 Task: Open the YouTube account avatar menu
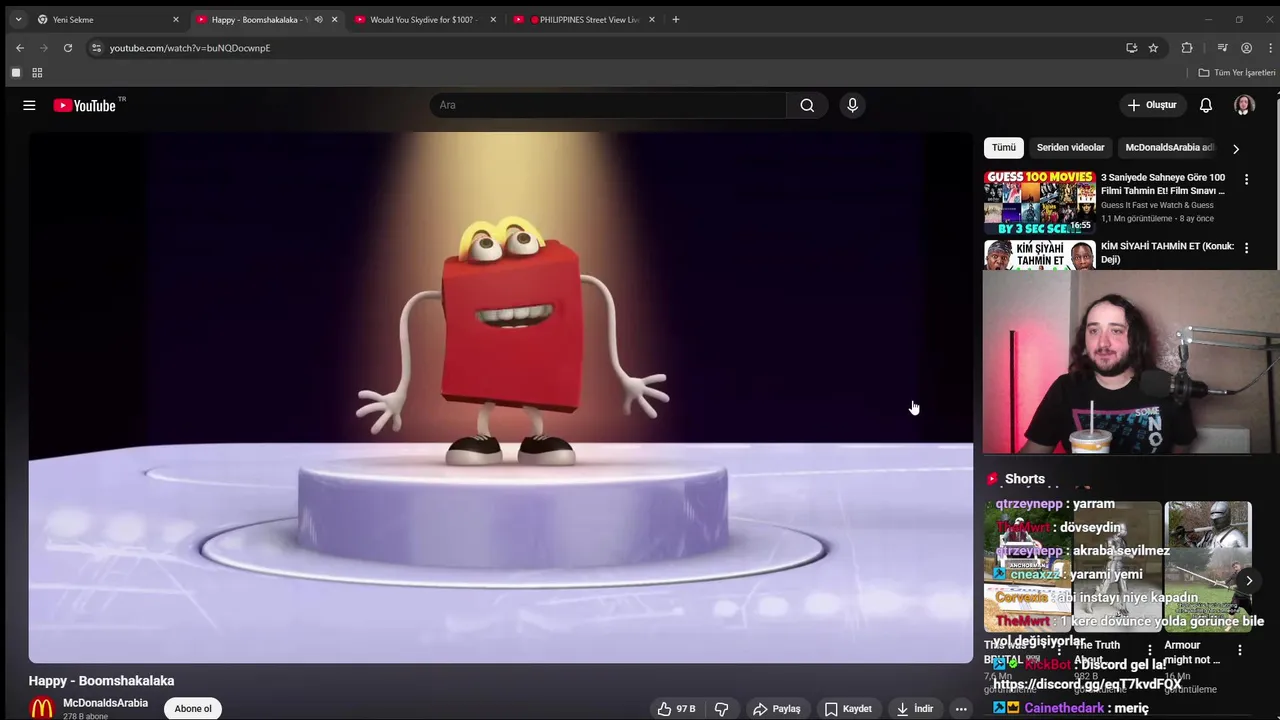[1244, 105]
